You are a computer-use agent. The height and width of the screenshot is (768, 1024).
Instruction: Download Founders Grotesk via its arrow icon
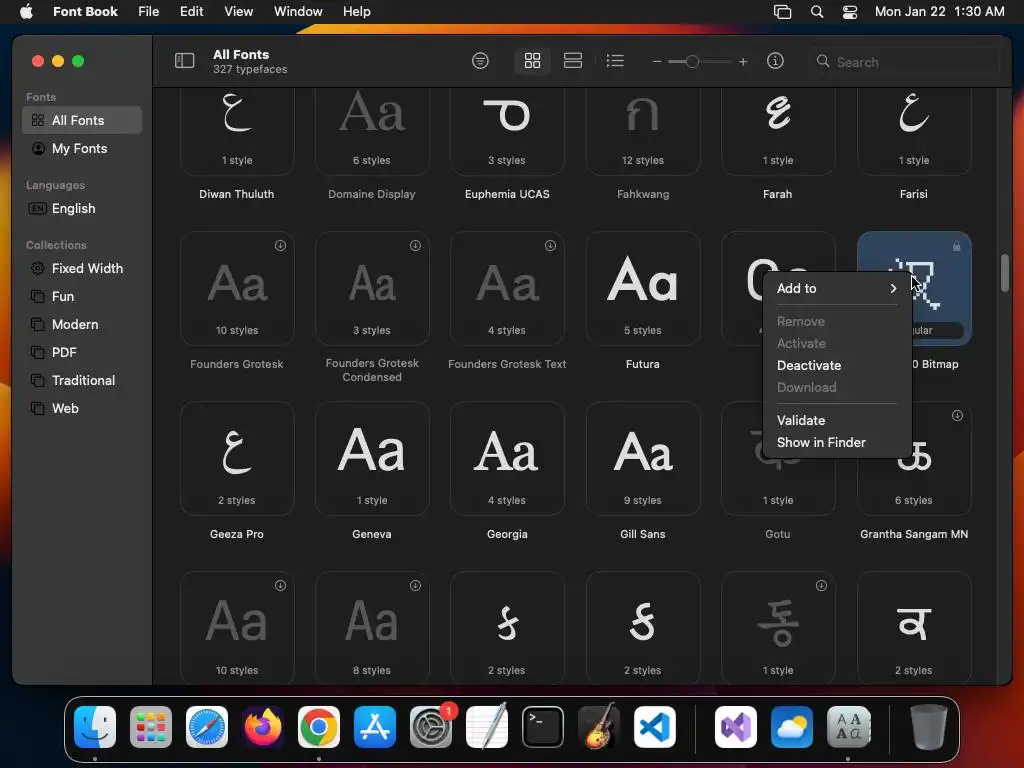[x=280, y=246]
